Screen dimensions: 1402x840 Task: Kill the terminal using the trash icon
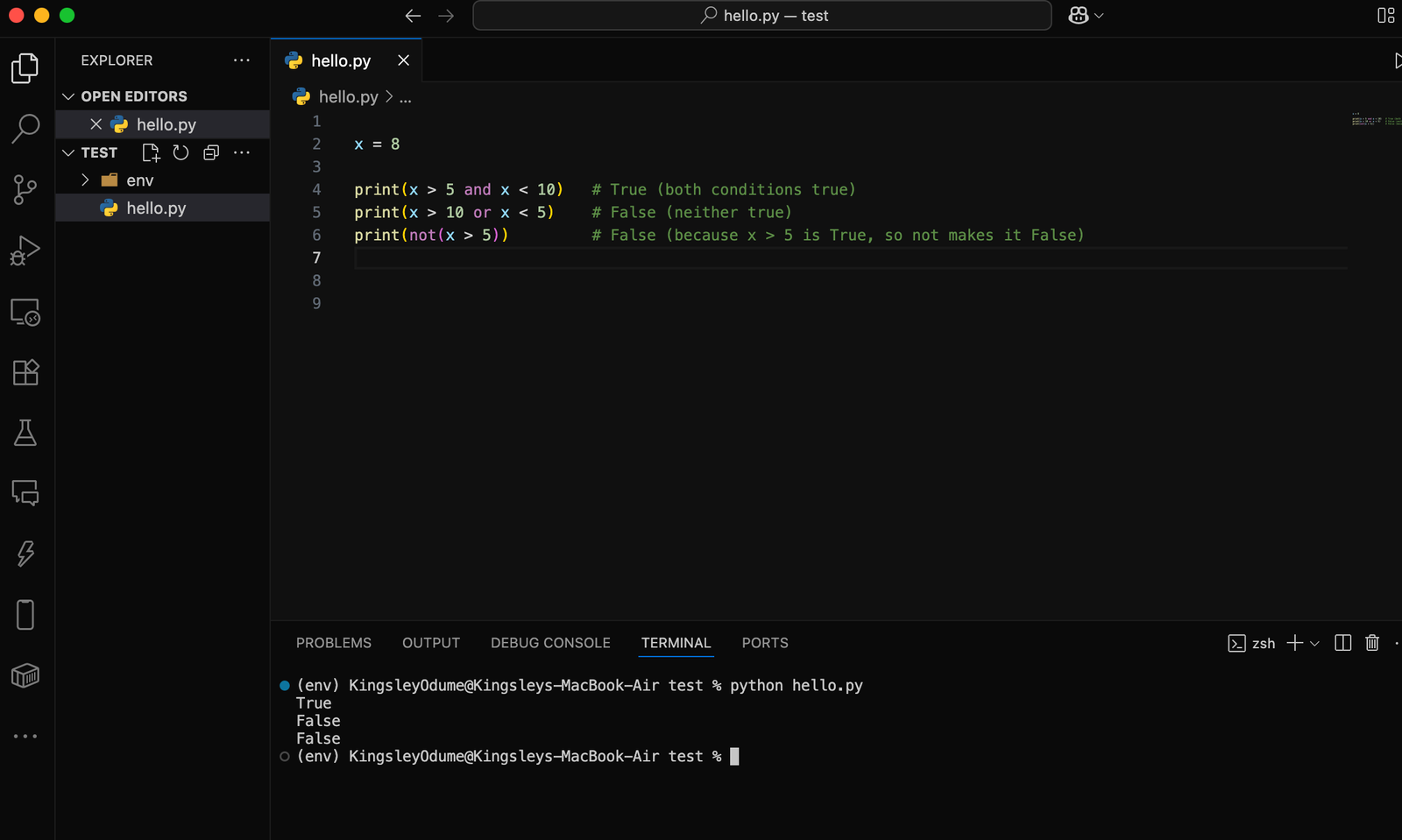tap(1371, 642)
